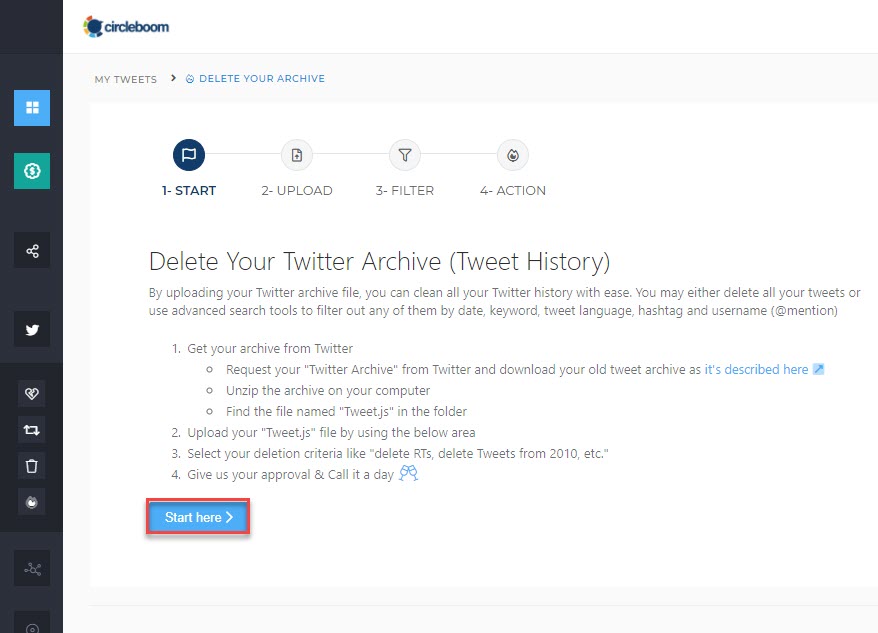Select the retweet arrows sidebar icon
Screen dimensions: 878x633
pyautogui.click(x=32, y=430)
